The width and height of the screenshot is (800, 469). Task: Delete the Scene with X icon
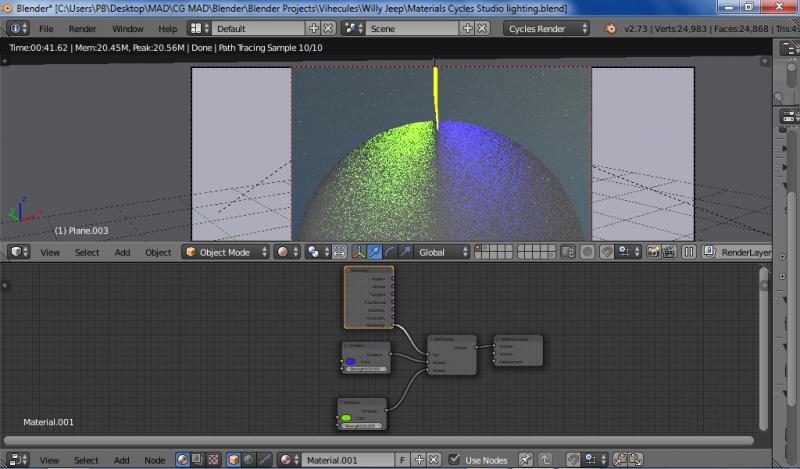tap(482, 29)
